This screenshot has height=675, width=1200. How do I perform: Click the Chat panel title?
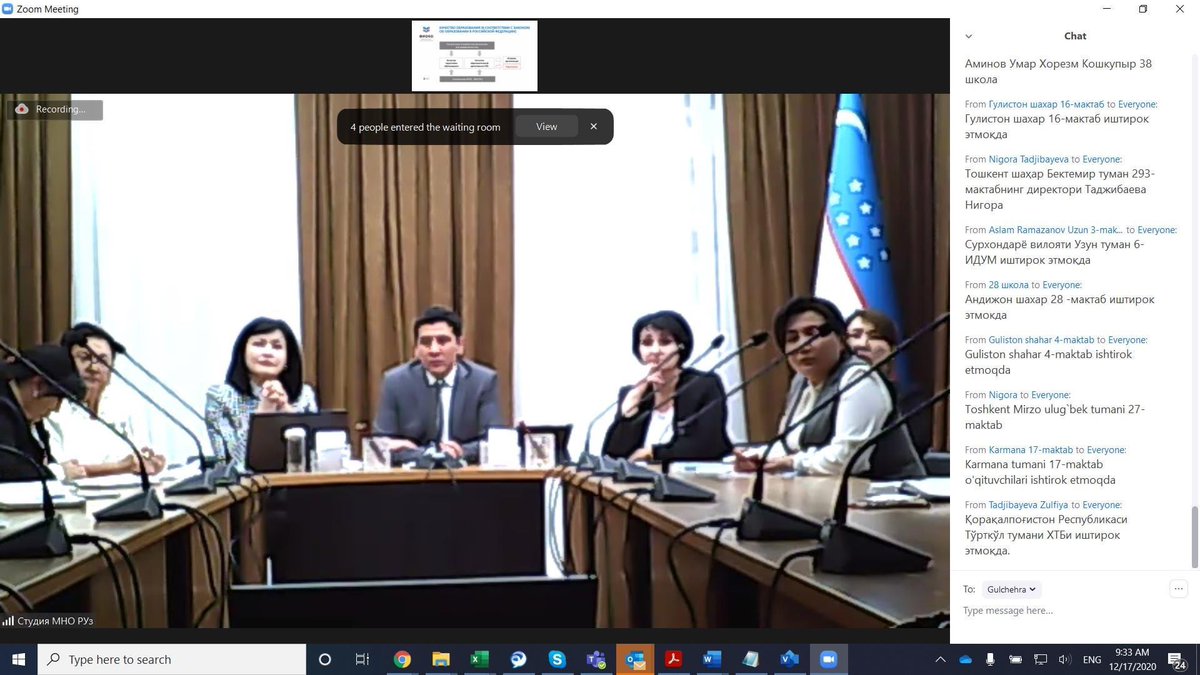(1075, 36)
